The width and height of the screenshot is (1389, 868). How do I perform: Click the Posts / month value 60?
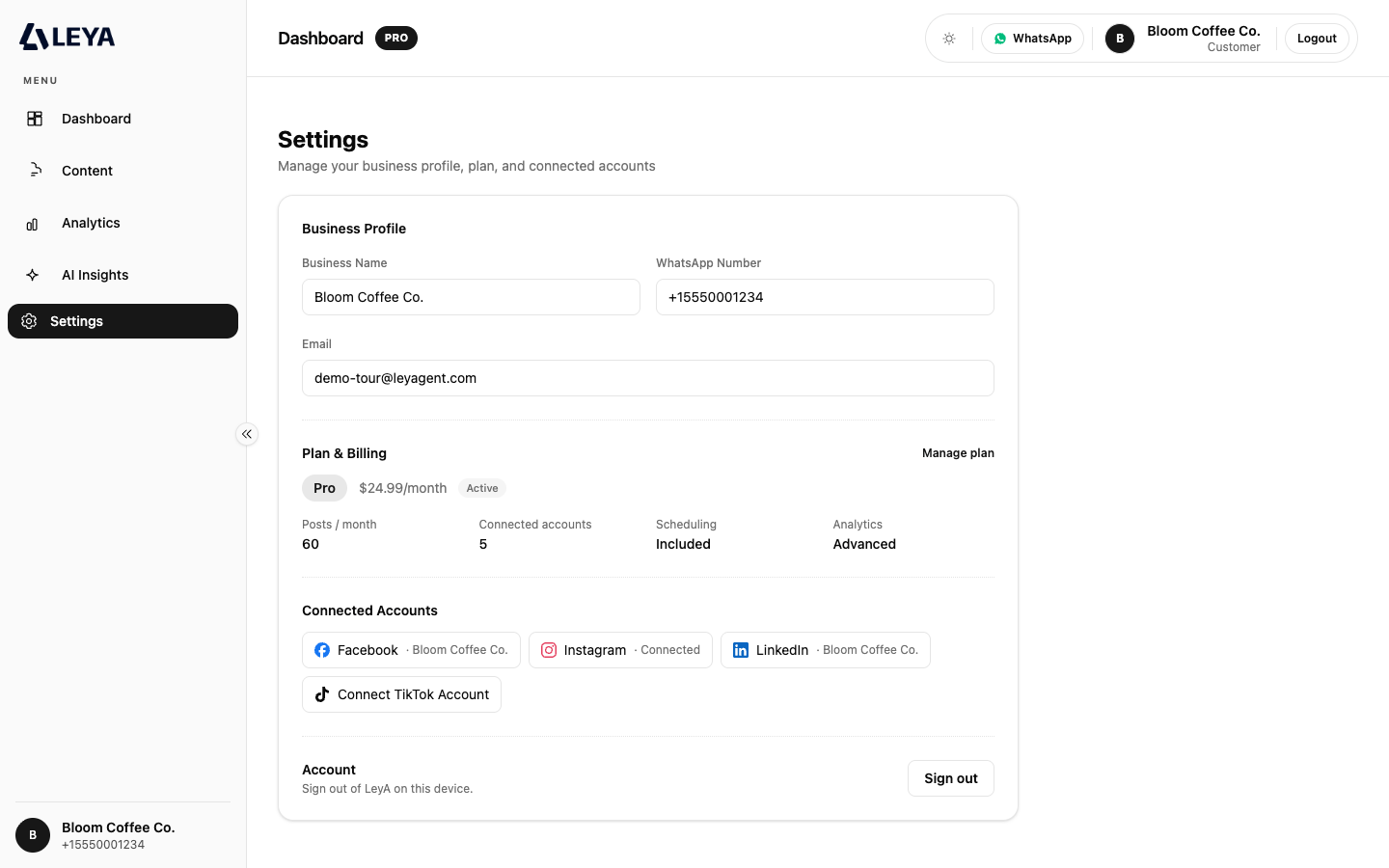311,544
